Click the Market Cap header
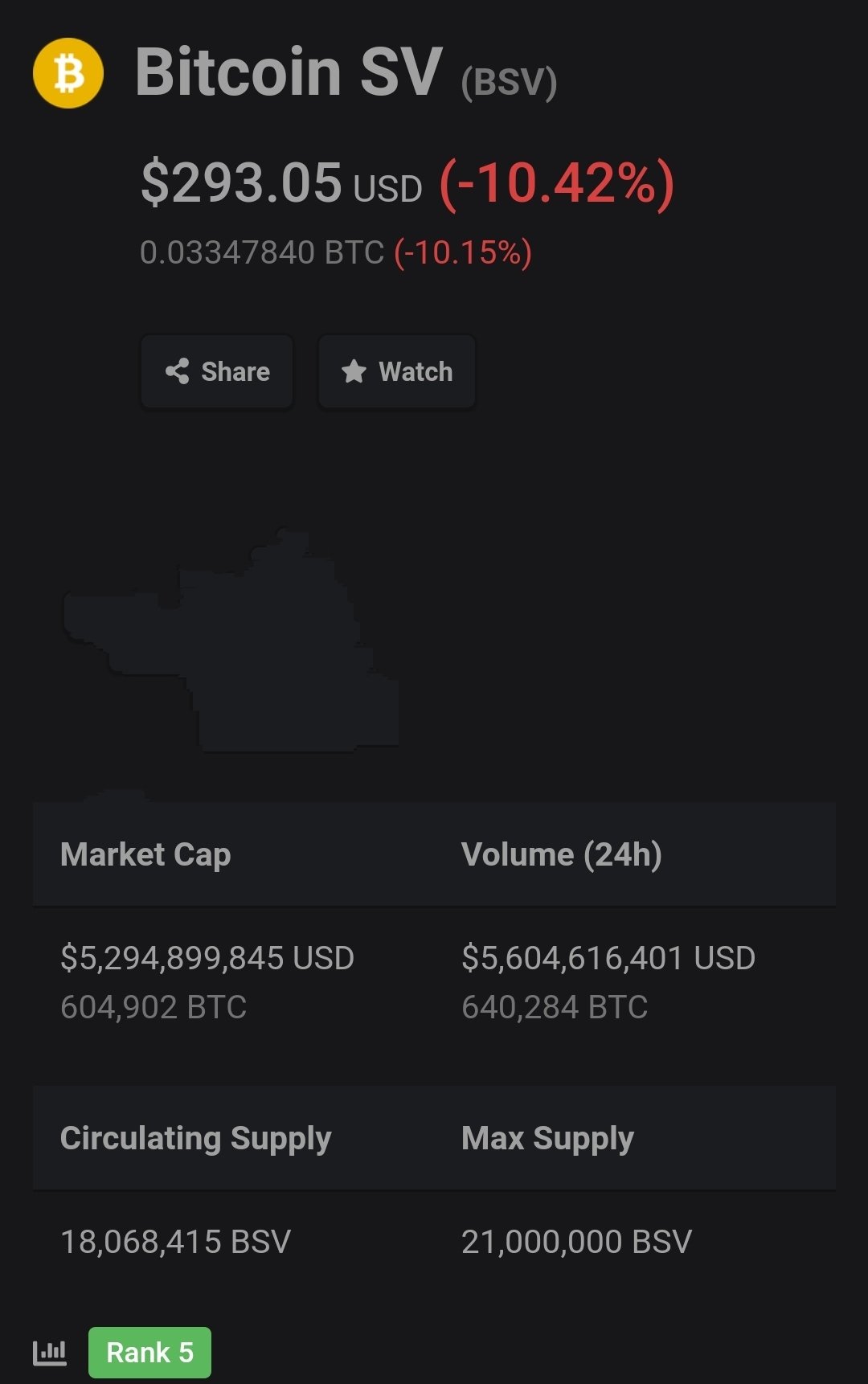The width and height of the screenshot is (868, 1384). pyautogui.click(x=145, y=854)
